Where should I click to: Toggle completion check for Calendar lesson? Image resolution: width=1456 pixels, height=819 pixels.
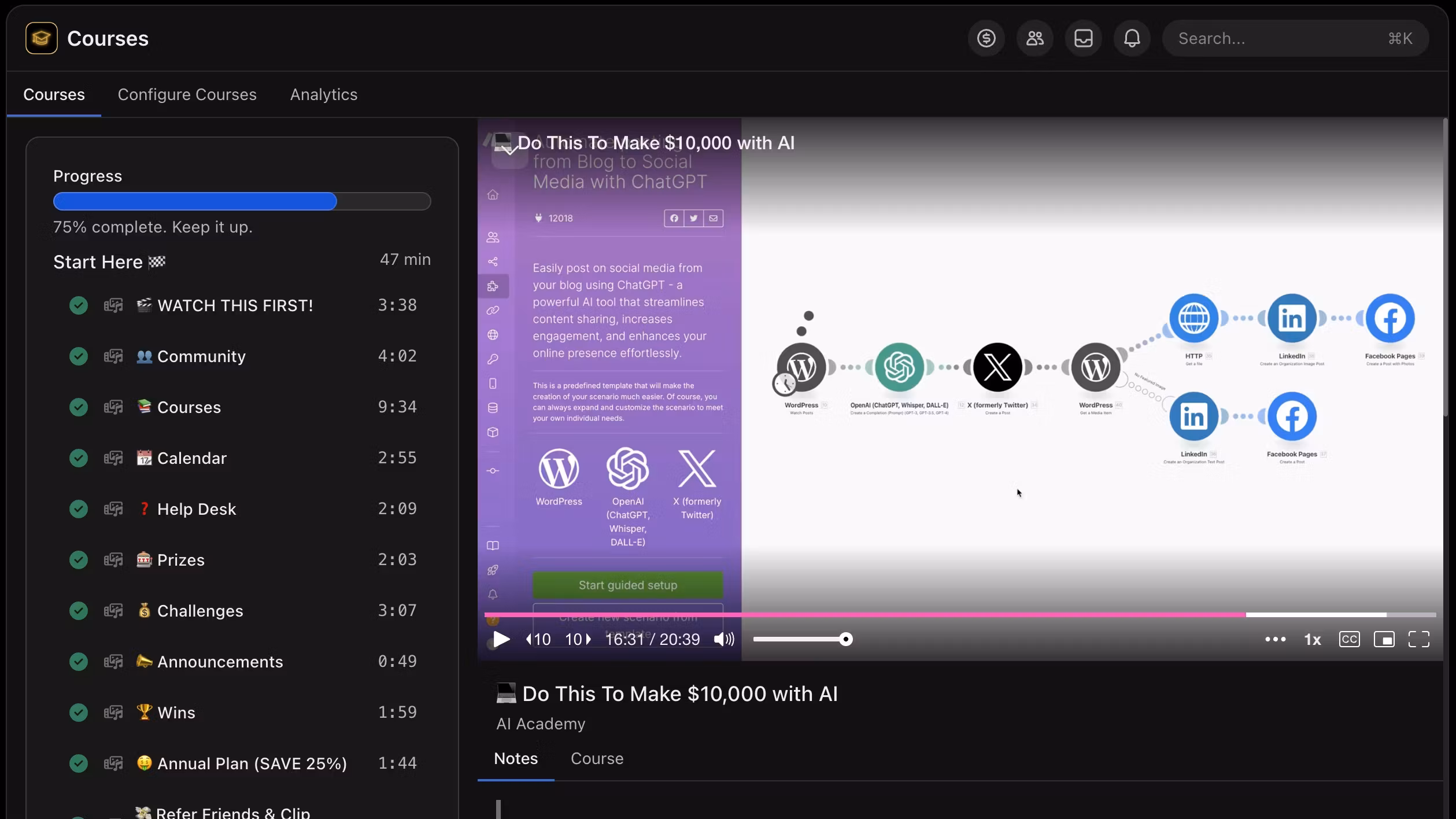coord(79,458)
